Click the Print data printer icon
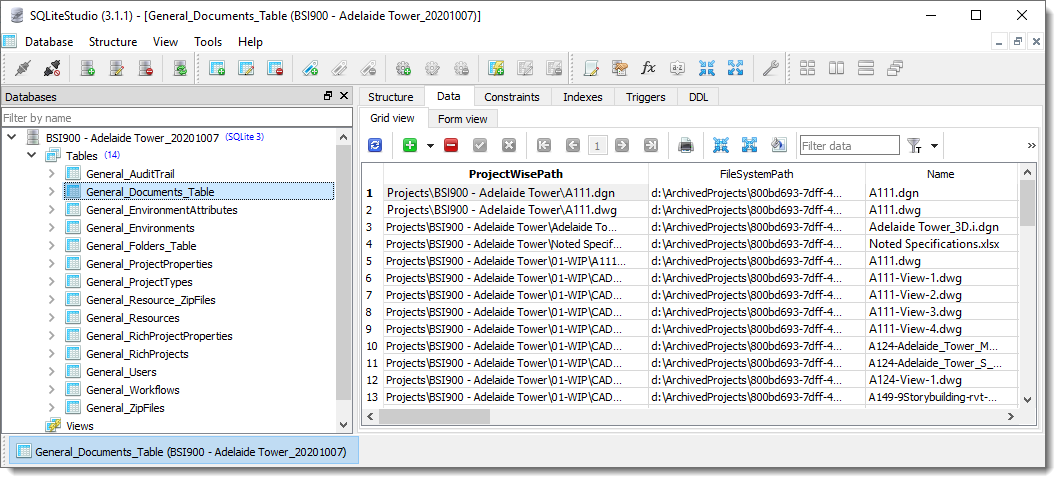The height and width of the screenshot is (483, 1061). click(686, 145)
